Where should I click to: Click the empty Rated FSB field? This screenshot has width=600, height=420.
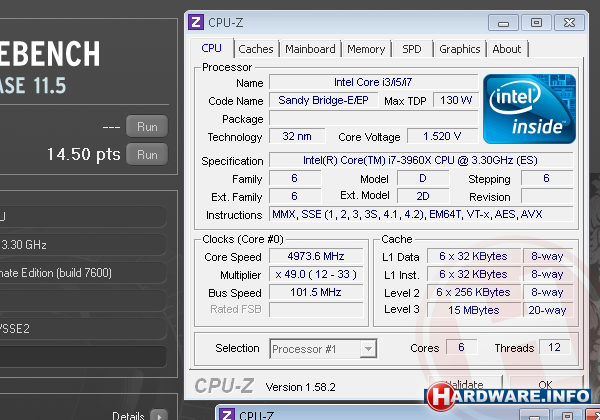316,309
